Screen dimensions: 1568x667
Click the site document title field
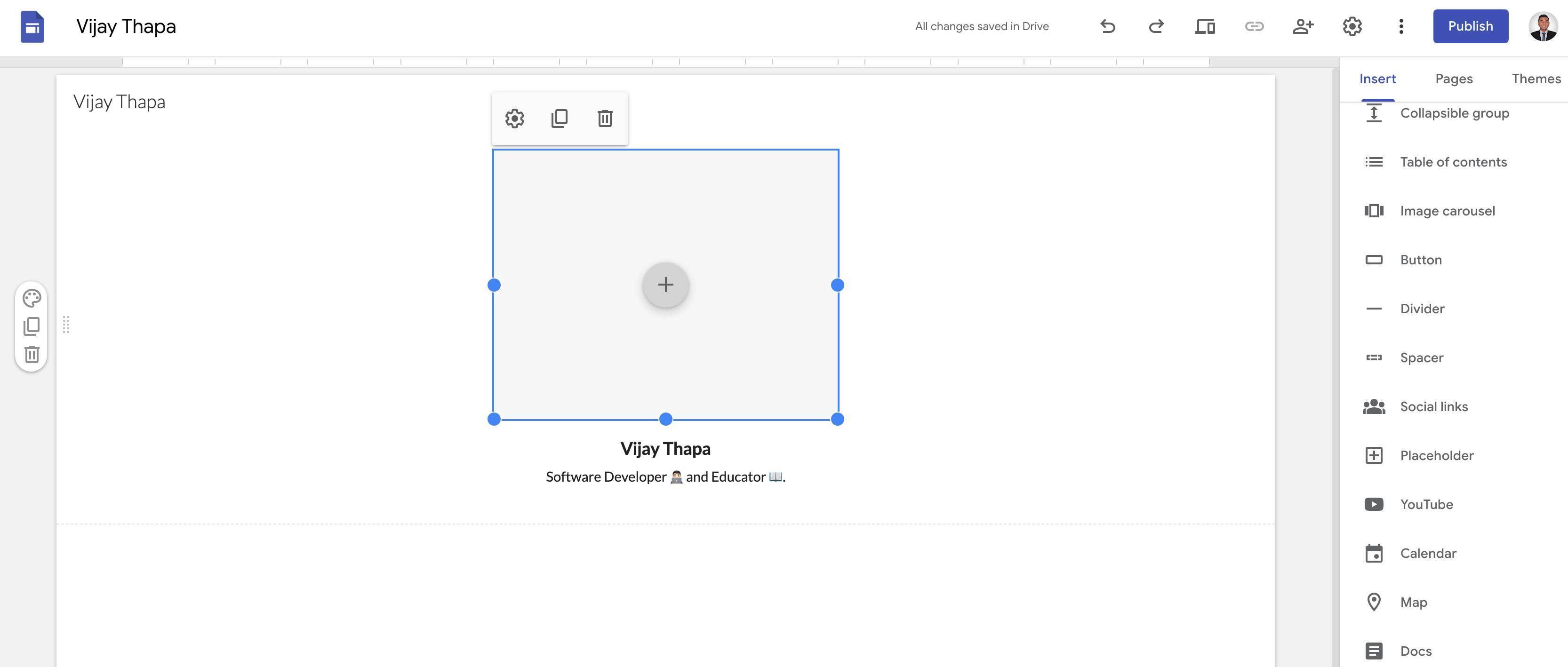[126, 26]
